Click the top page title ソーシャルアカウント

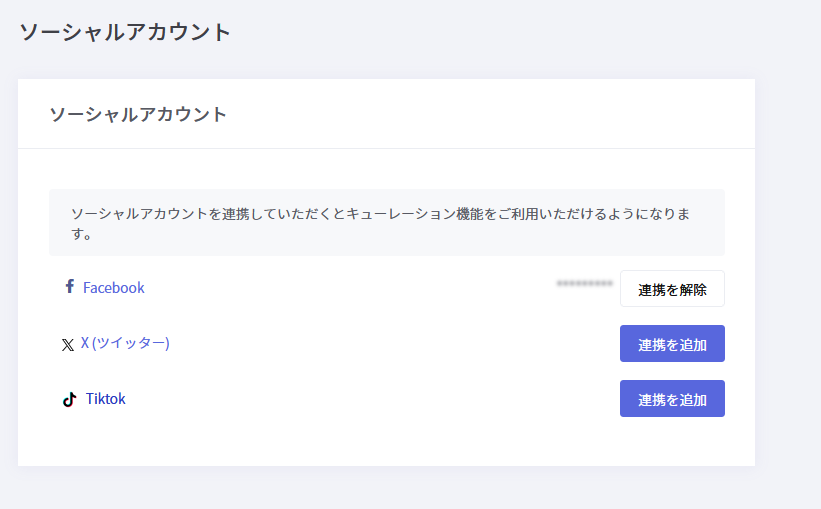(125, 32)
